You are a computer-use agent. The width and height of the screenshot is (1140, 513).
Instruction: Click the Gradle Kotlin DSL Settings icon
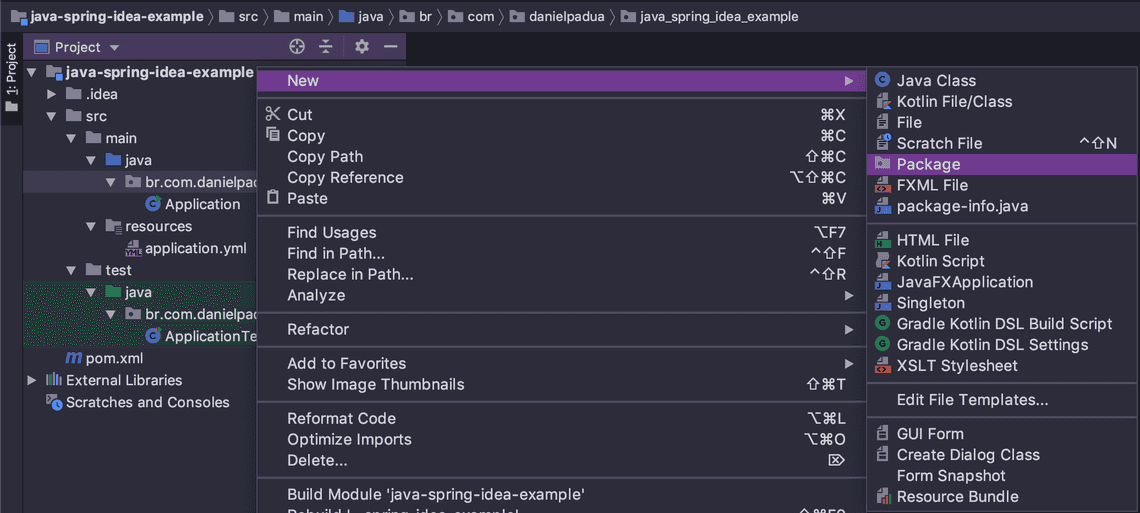883,344
